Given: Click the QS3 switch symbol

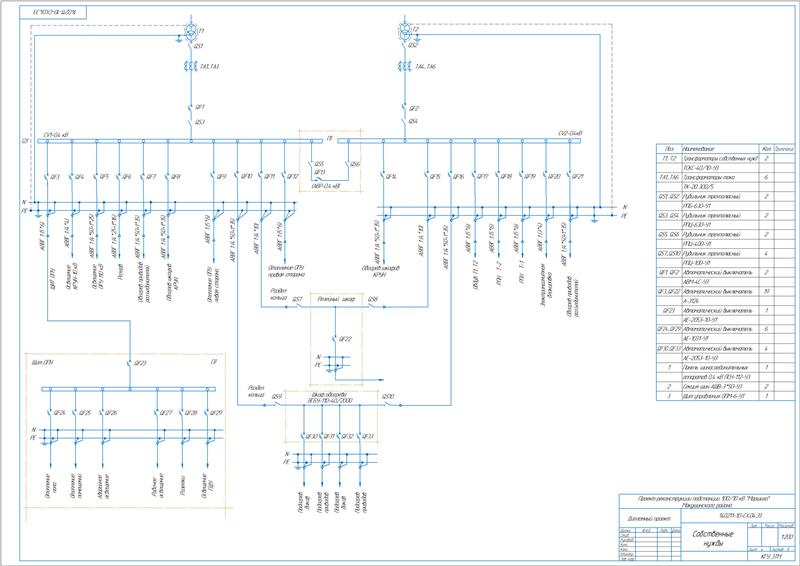Looking at the screenshot, I should (190, 122).
